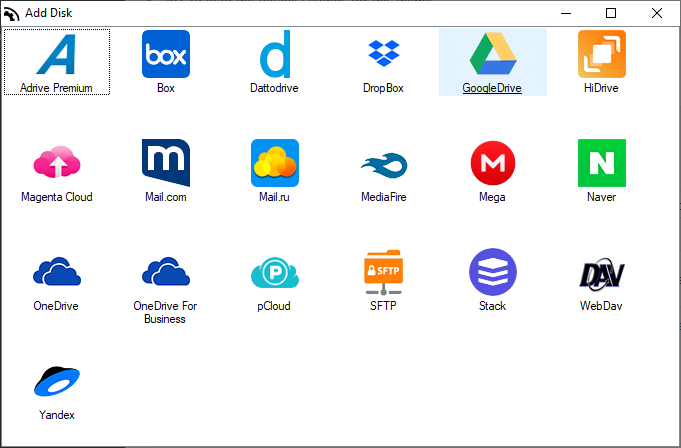The height and width of the screenshot is (448, 681).
Task: Click the pCloud label text
Action: pos(274,306)
